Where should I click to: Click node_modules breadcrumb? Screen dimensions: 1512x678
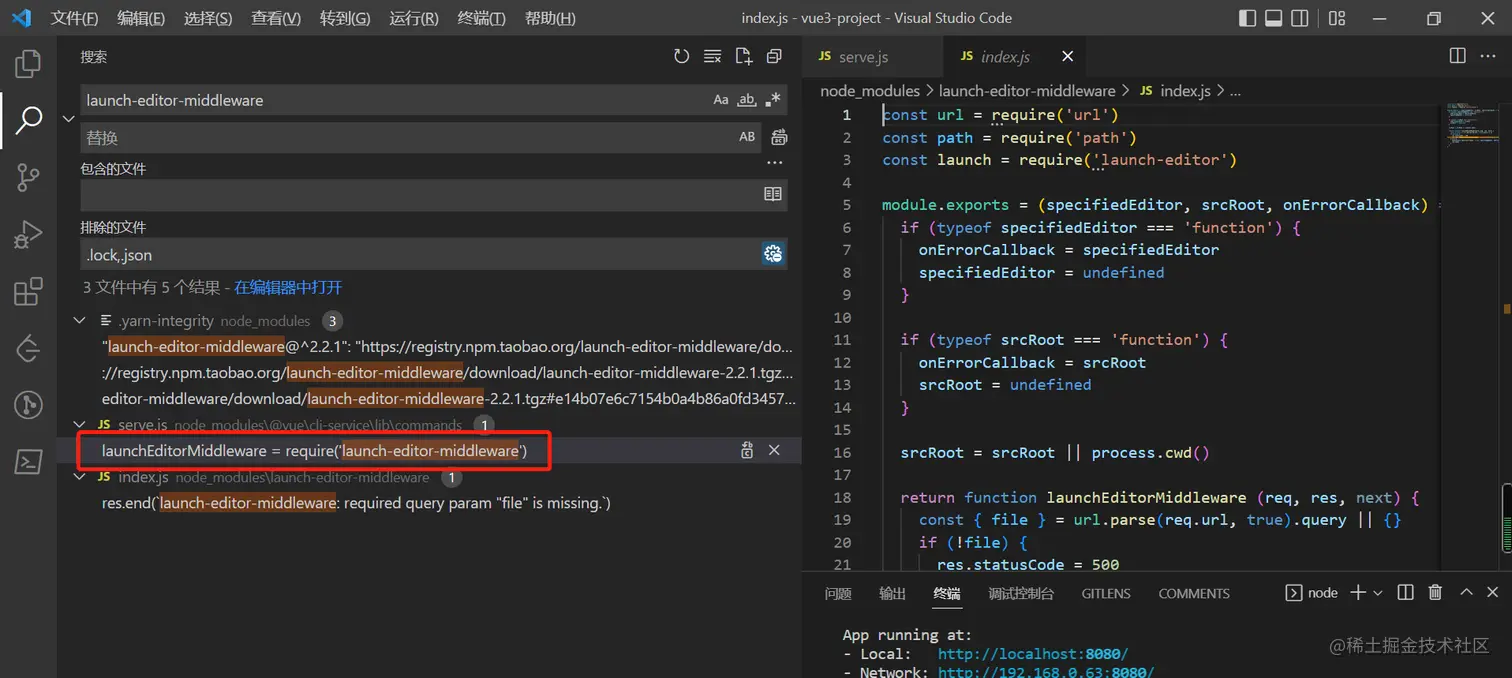870,91
